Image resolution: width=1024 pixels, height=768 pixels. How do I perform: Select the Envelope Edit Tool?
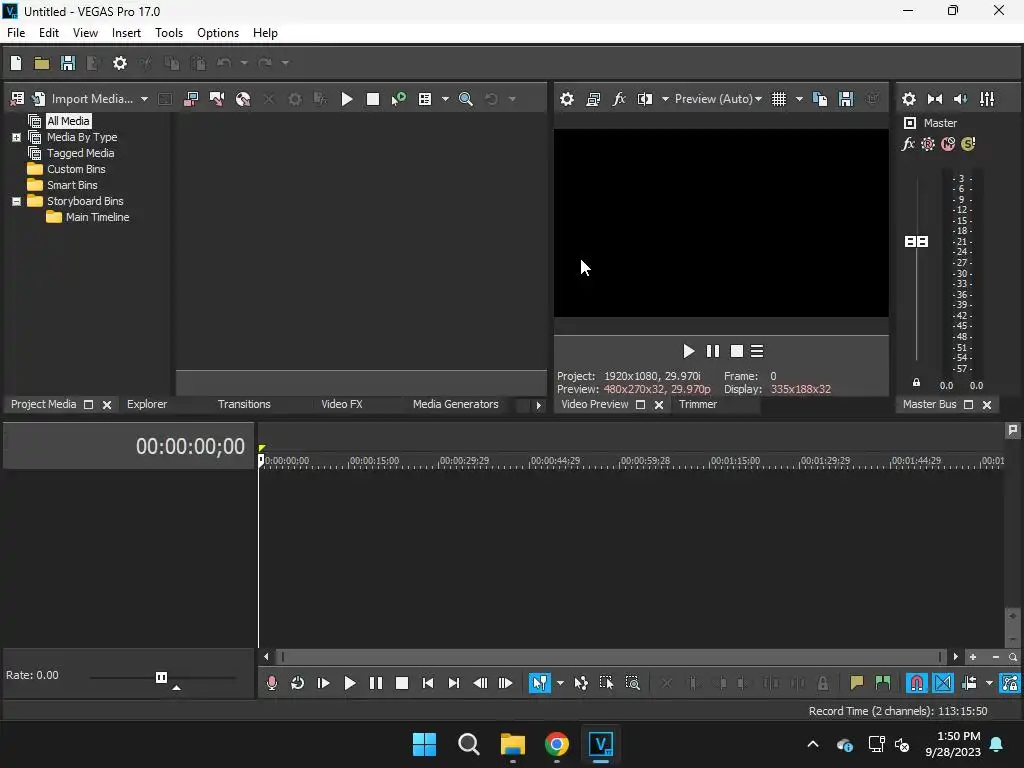tap(581, 683)
